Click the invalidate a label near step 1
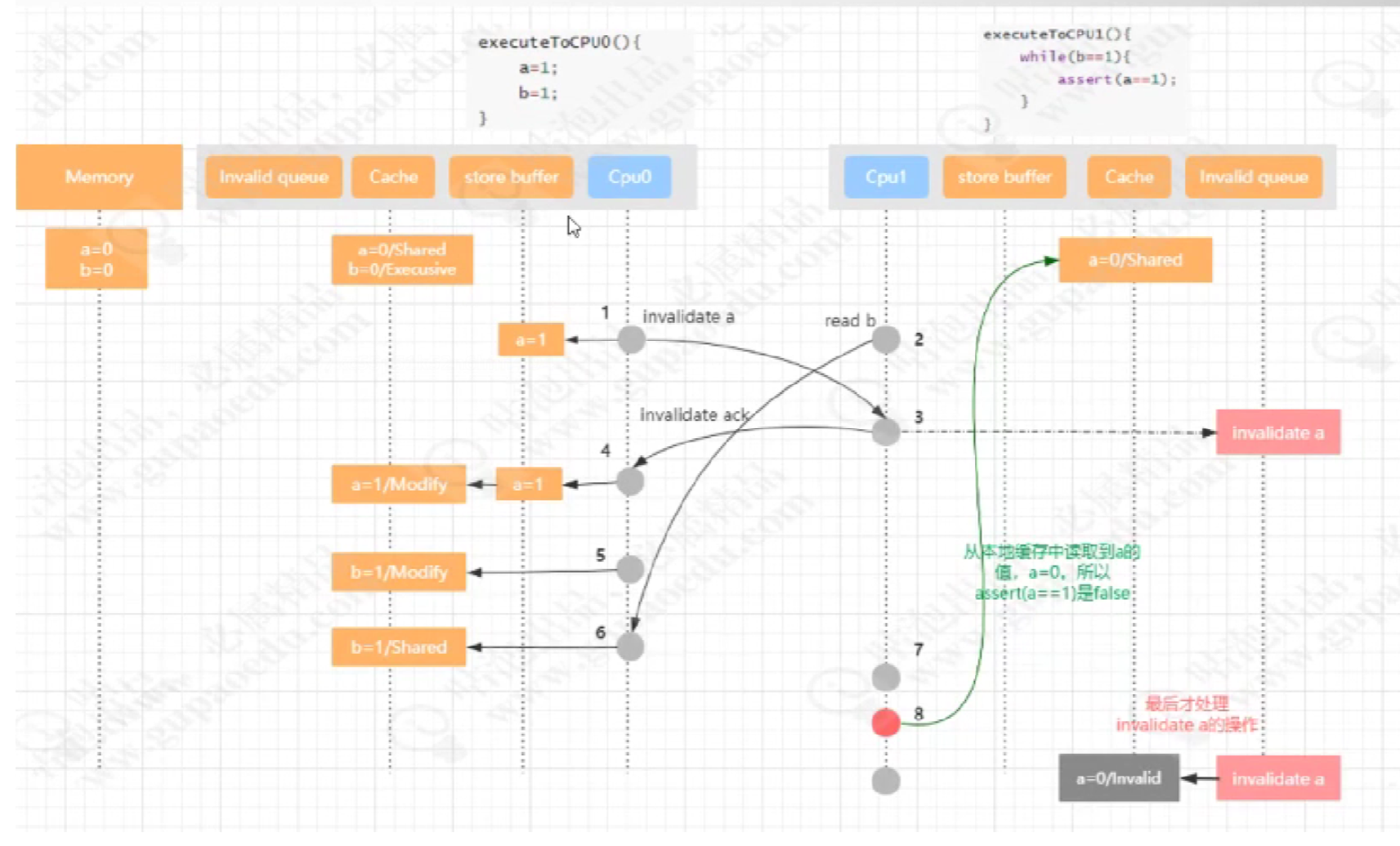The image size is (1400, 846). tap(688, 316)
